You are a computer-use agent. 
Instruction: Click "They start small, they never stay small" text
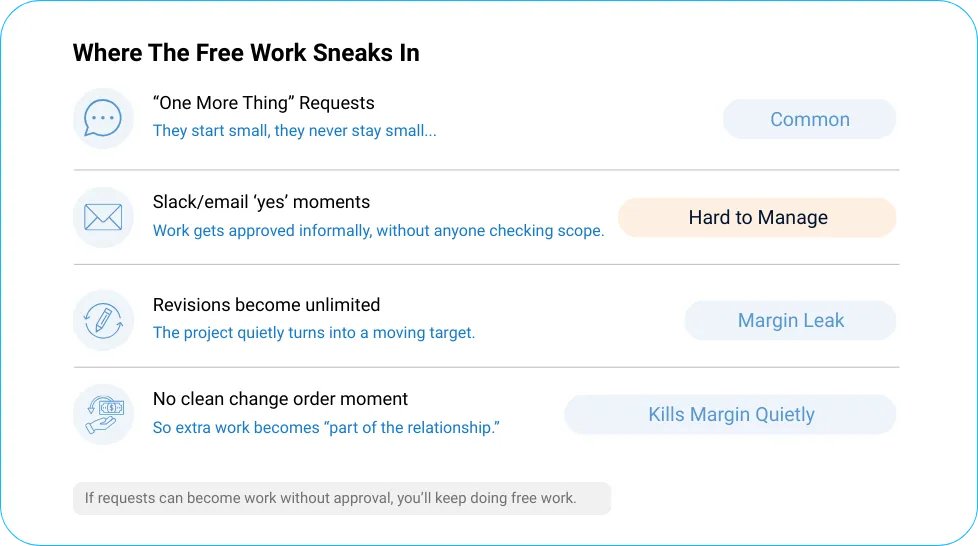click(294, 130)
